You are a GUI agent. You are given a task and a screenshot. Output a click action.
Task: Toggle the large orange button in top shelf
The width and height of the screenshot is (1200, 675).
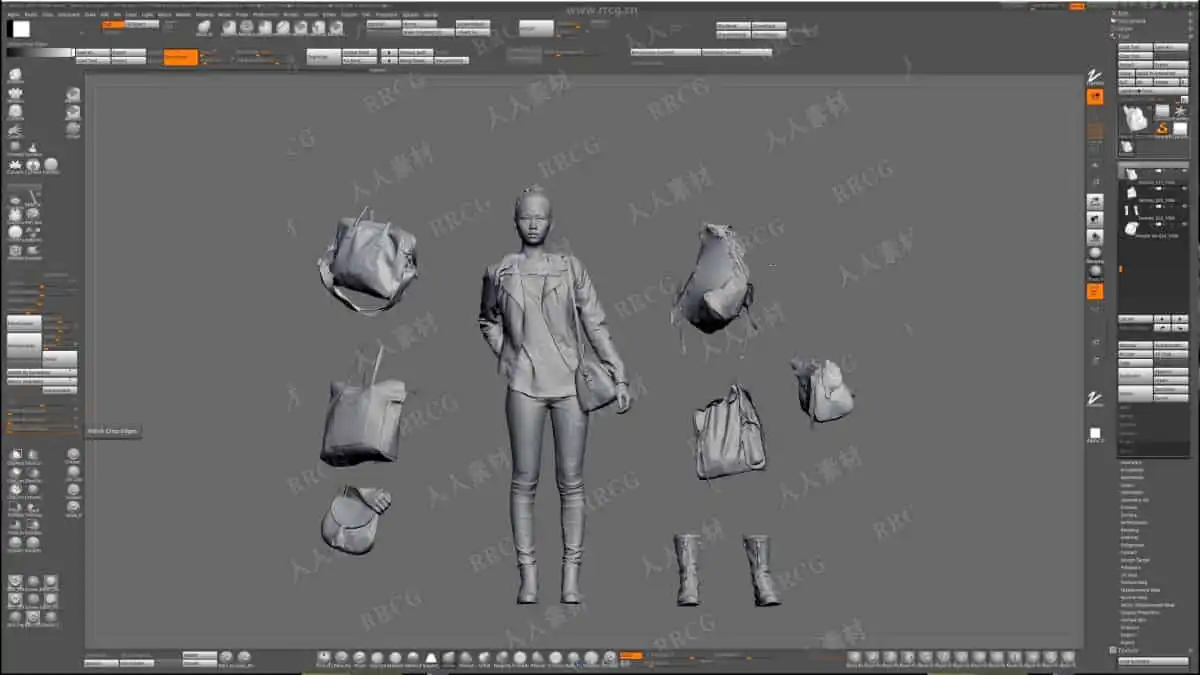181,57
